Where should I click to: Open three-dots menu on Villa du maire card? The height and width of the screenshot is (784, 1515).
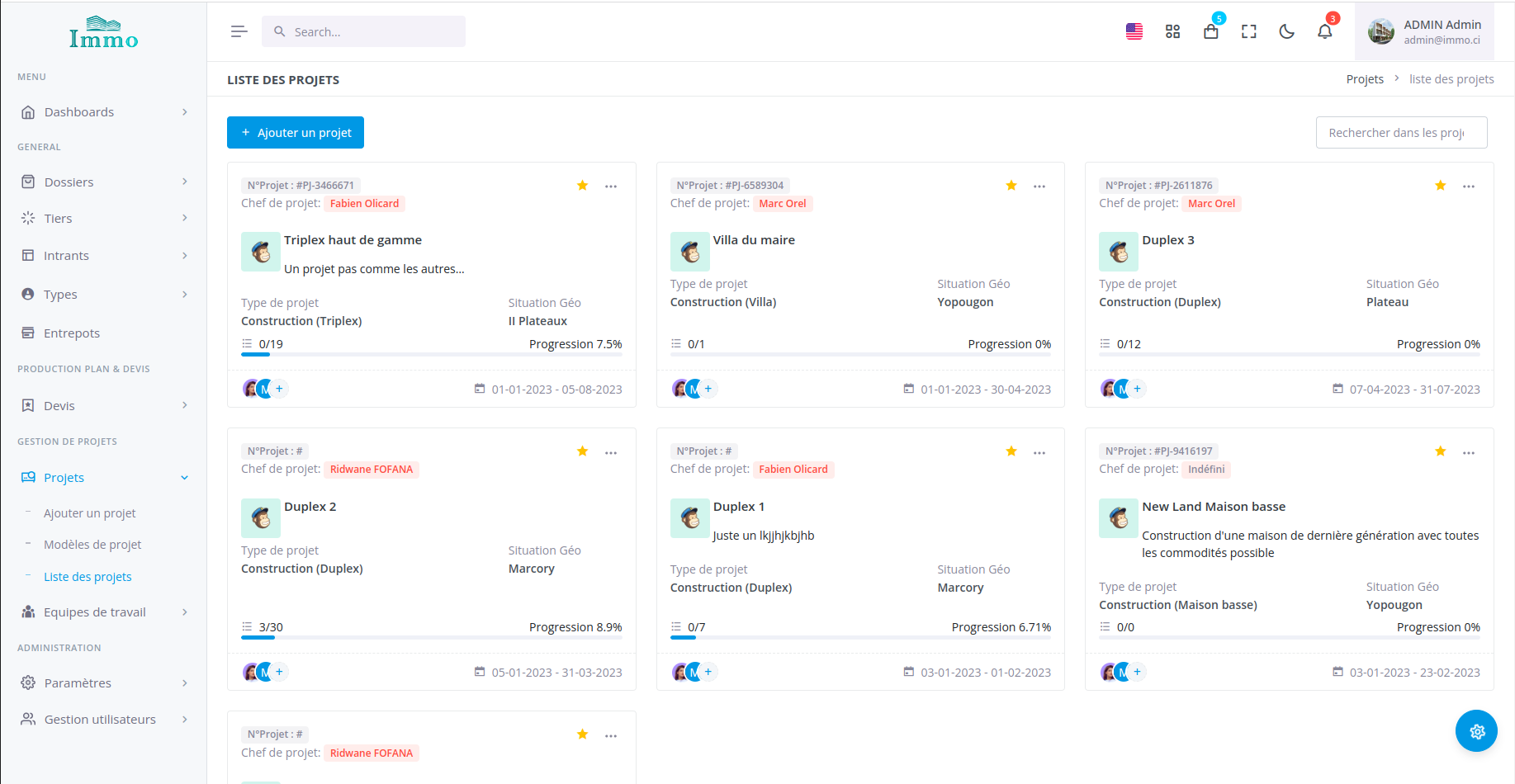(1039, 187)
